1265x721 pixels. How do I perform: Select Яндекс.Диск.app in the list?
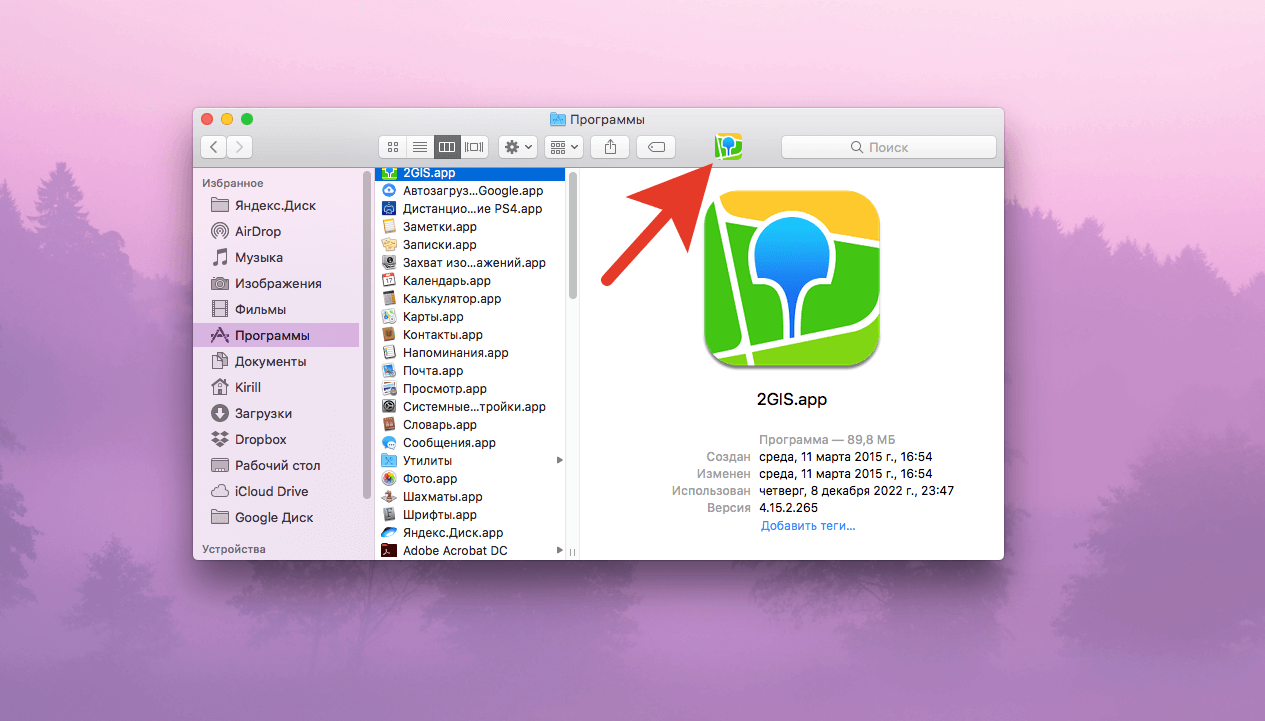(x=470, y=532)
